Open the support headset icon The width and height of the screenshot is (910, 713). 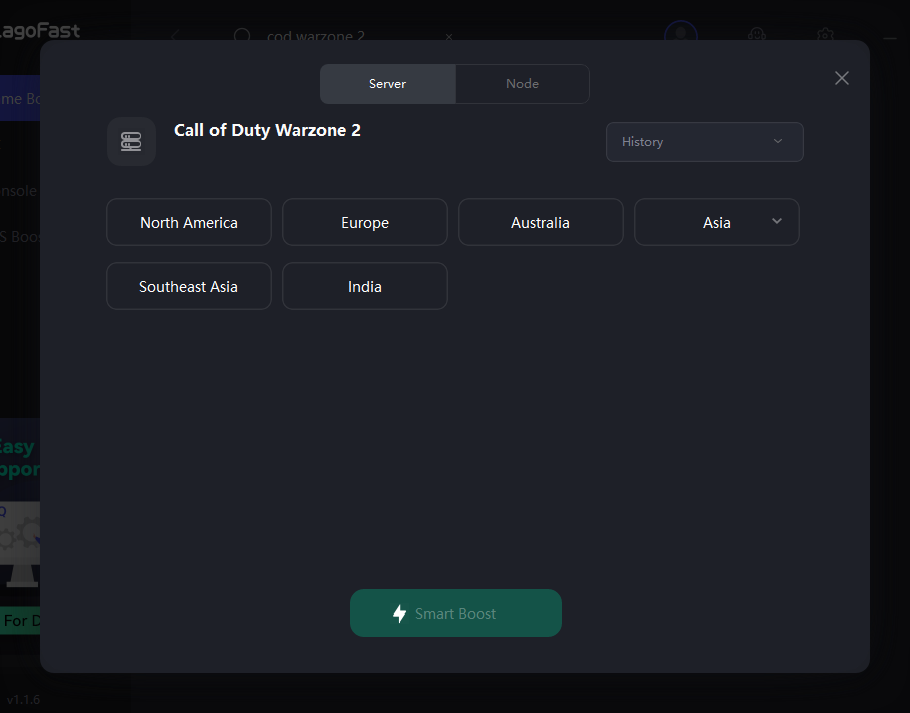(x=757, y=35)
